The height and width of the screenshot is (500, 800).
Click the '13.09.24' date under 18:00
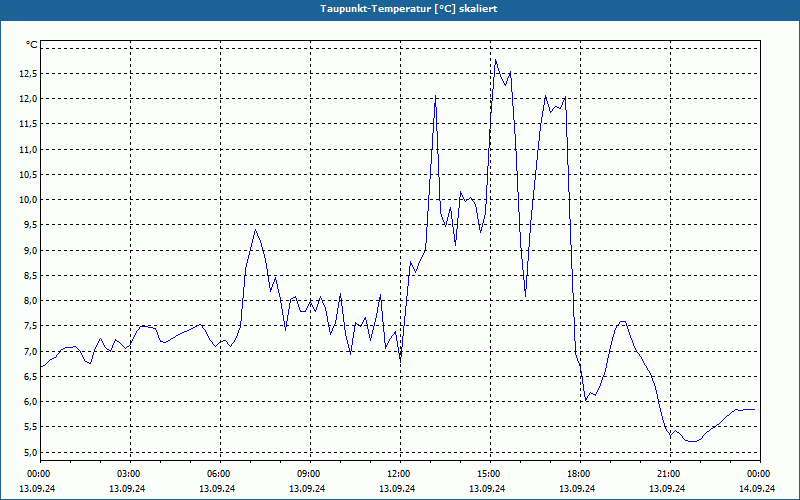577,488
